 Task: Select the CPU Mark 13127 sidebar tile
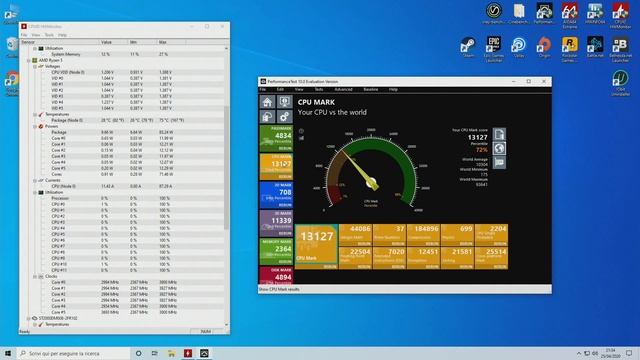tap(276, 167)
